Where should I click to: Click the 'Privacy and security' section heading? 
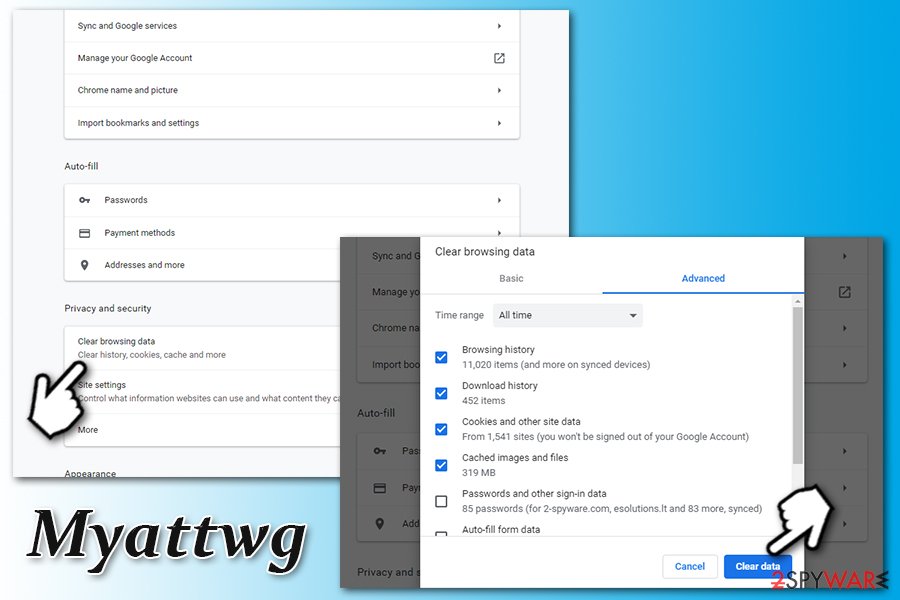click(x=108, y=308)
